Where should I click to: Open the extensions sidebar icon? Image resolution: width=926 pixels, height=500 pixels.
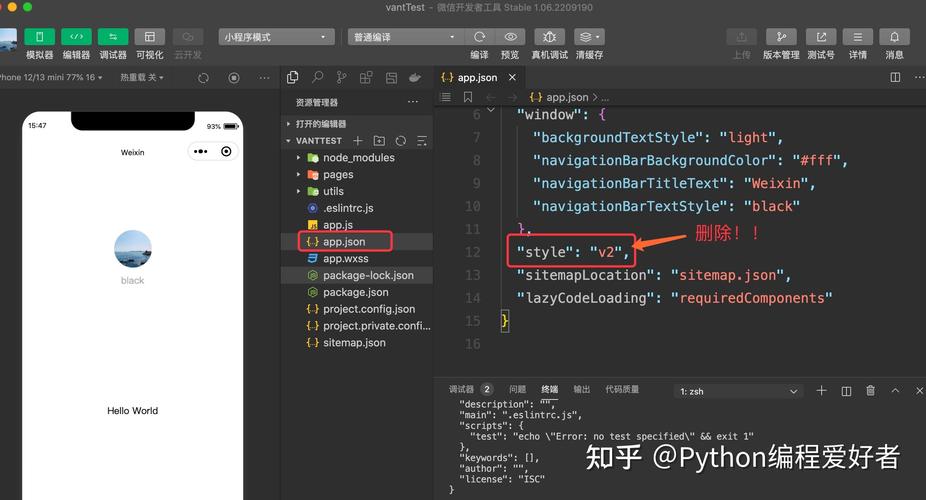coord(366,77)
